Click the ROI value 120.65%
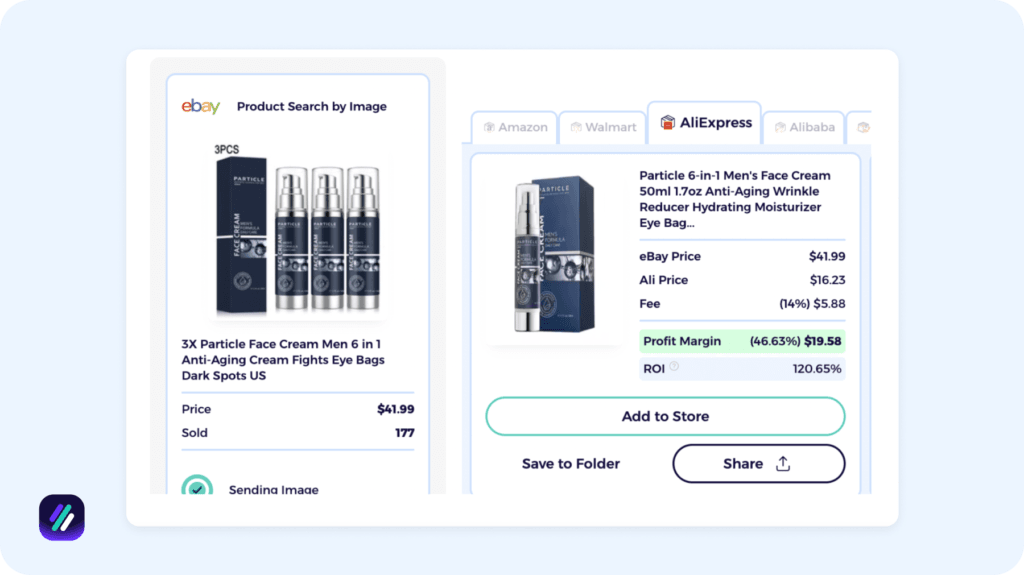This screenshot has height=575, width=1024. click(817, 369)
